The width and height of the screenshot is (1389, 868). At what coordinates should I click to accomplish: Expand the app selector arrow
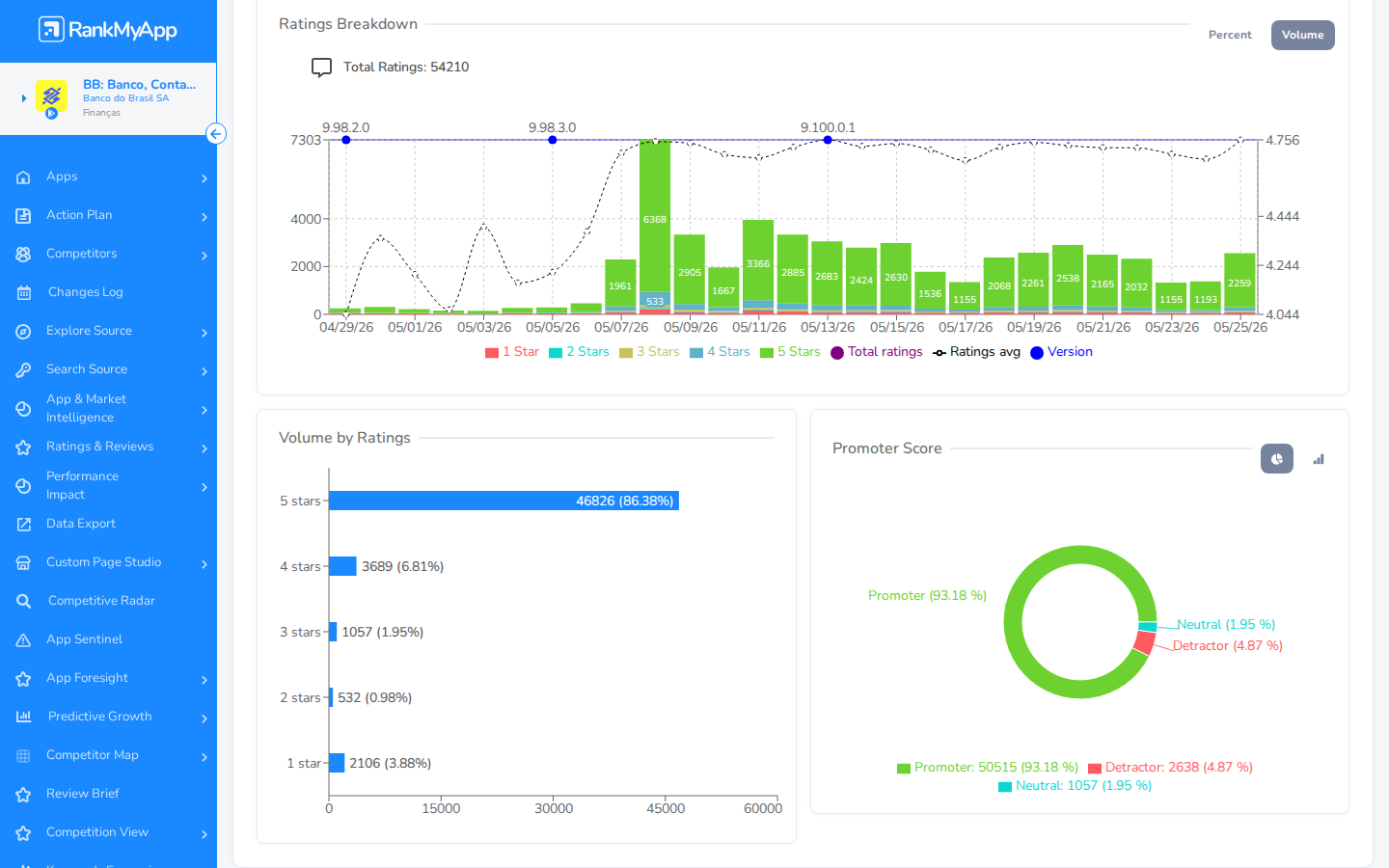(23, 98)
